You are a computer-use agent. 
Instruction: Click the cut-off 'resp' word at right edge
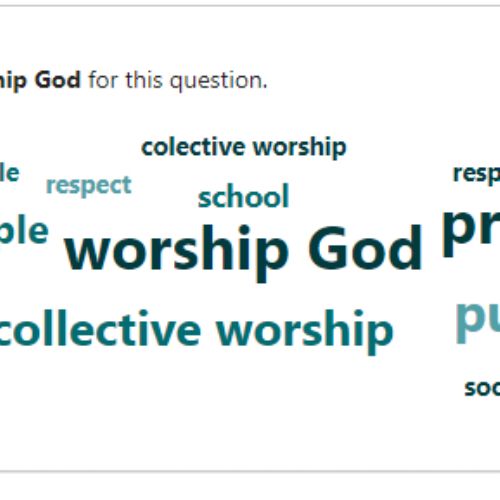tap(477, 174)
